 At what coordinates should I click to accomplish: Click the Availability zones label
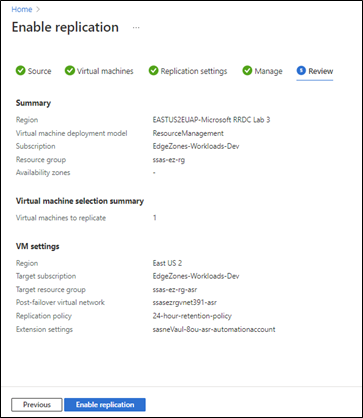pos(43,173)
